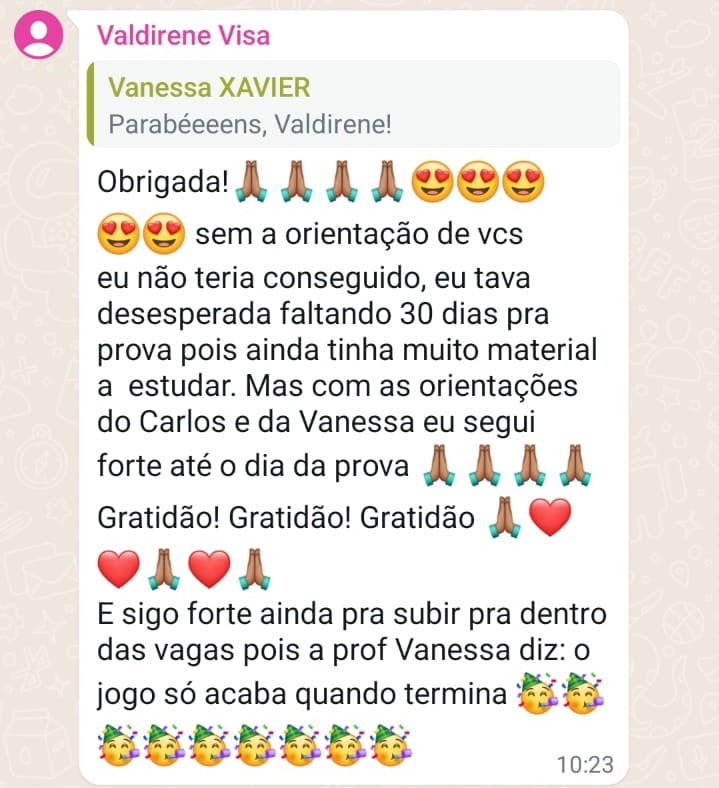Tap the word Obrigada! in the message

(x=163, y=181)
